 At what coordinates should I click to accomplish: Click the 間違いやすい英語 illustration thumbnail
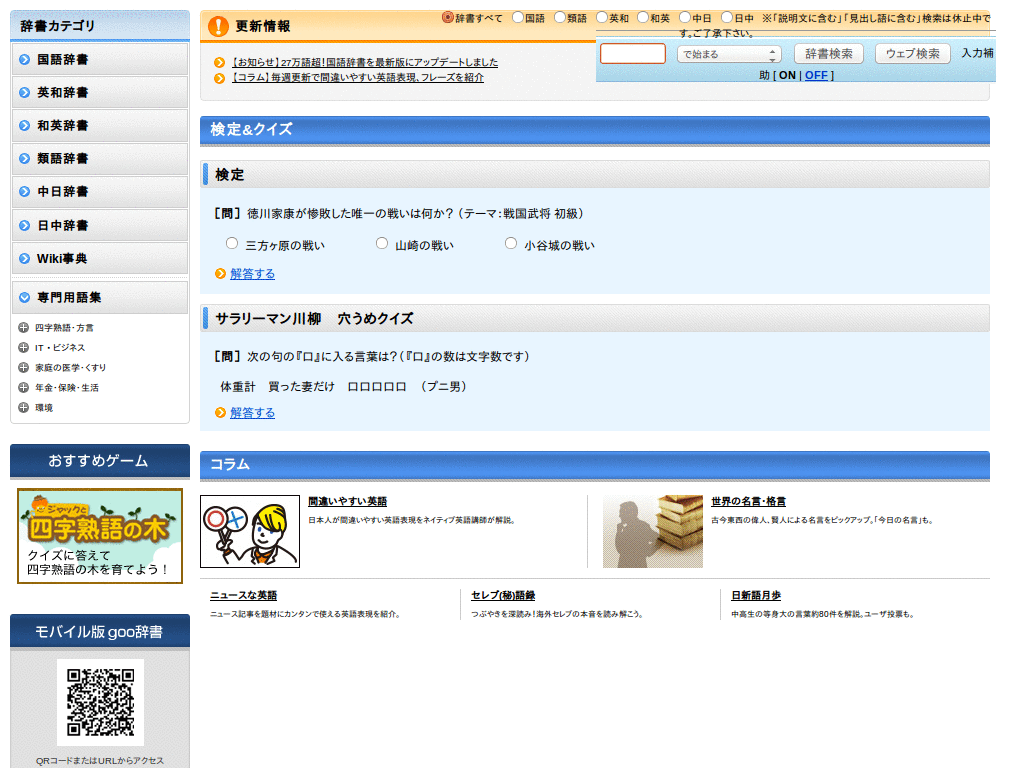[249, 530]
